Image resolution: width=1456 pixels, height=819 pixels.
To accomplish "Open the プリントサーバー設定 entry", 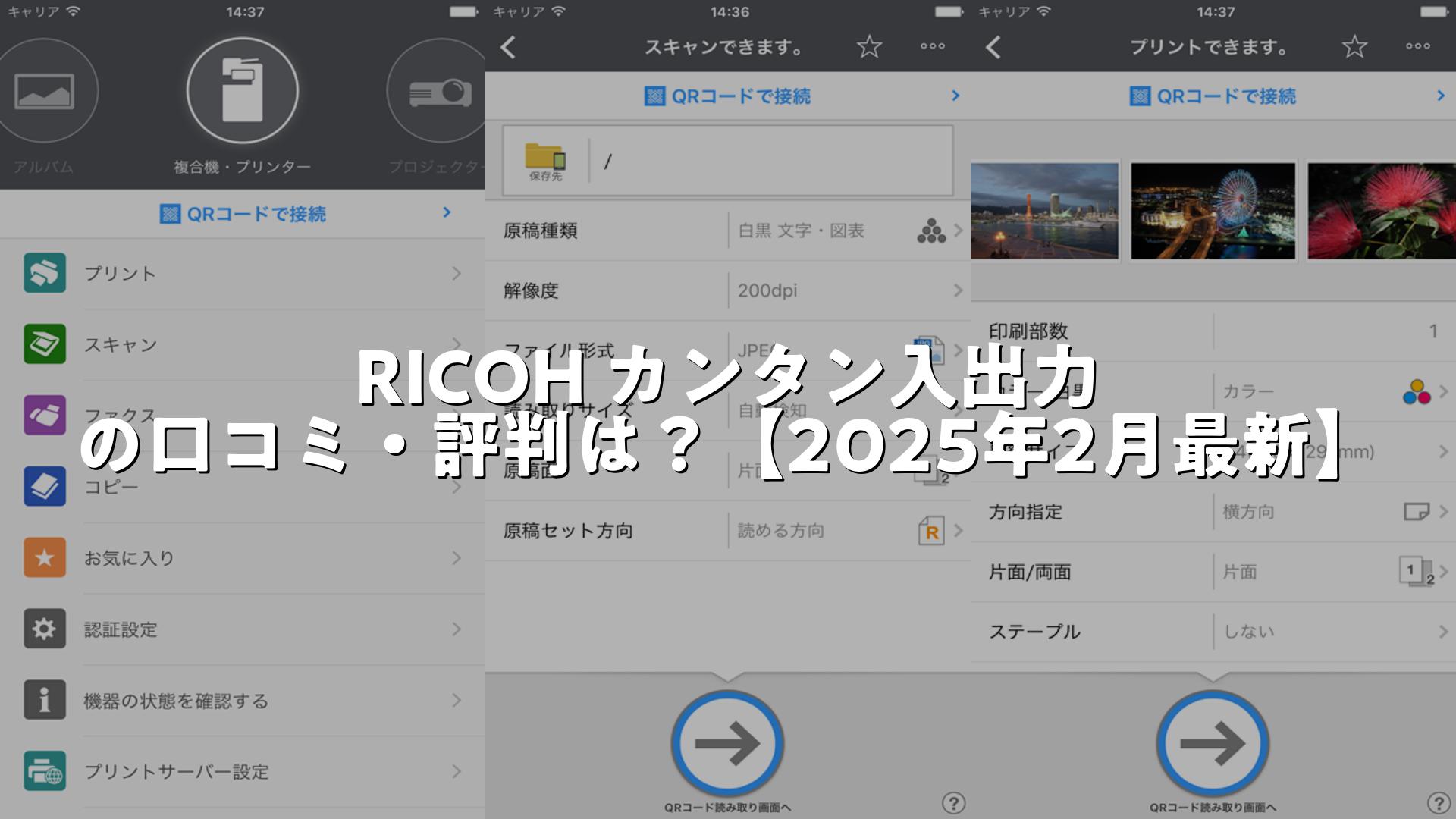I will 243,770.
